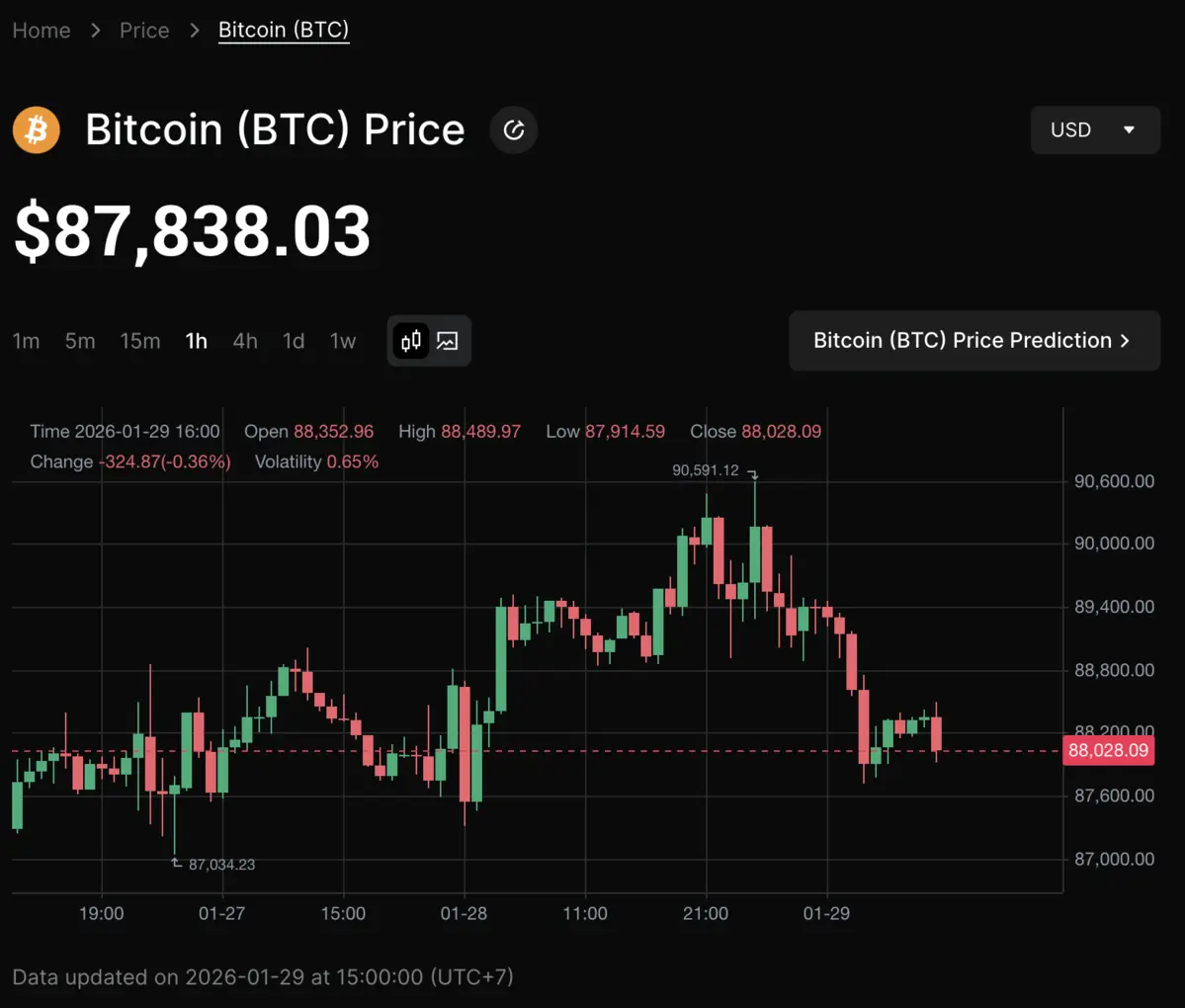Select the candlestick chart view icon

(x=410, y=340)
